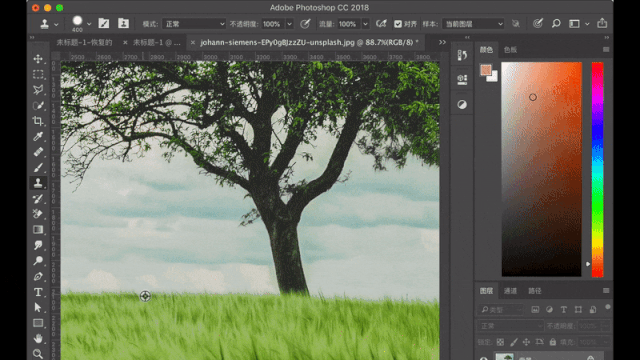Click the Share icon in options bar
Viewport: 640px width, 360px height.
[x=602, y=23]
